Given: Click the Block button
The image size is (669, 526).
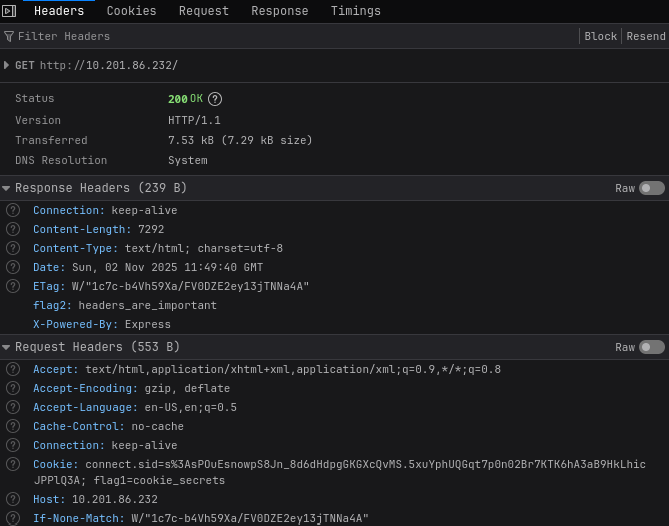Looking at the screenshot, I should coord(600,36).
